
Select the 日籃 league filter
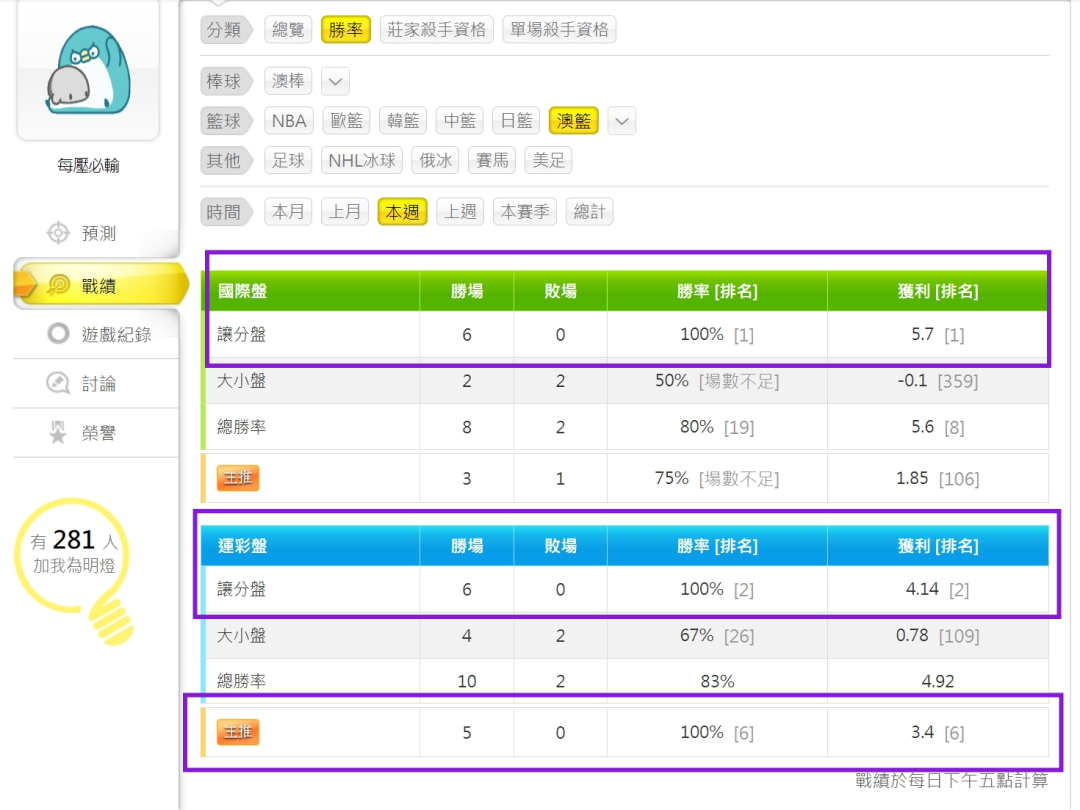click(x=516, y=121)
